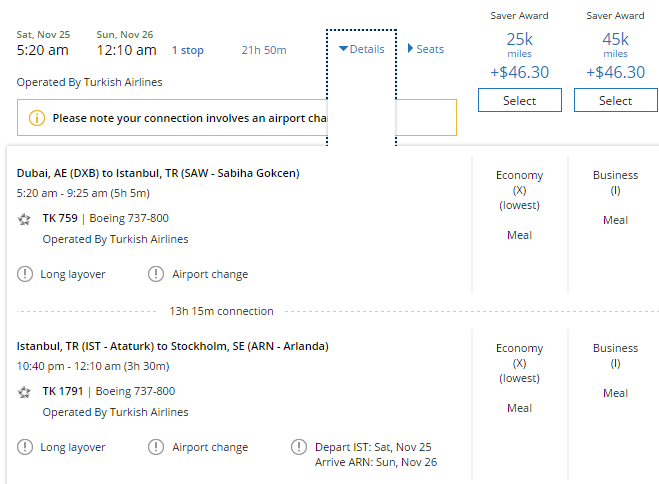659x484 pixels.
Task: Click the 13h 15m connection divider
Action: pos(222,311)
